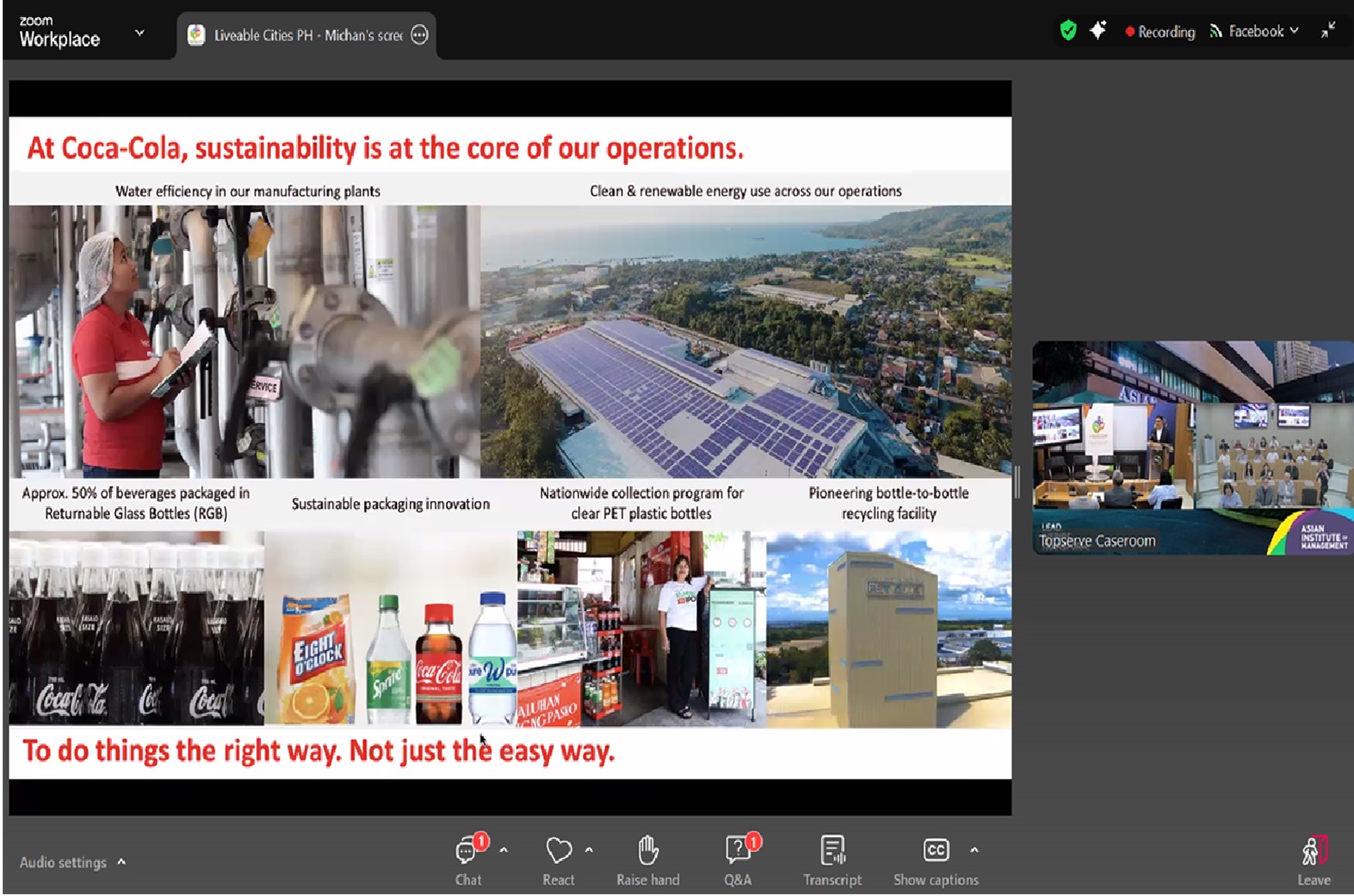
Task: Expand the Audio settings caret
Action: (122, 862)
